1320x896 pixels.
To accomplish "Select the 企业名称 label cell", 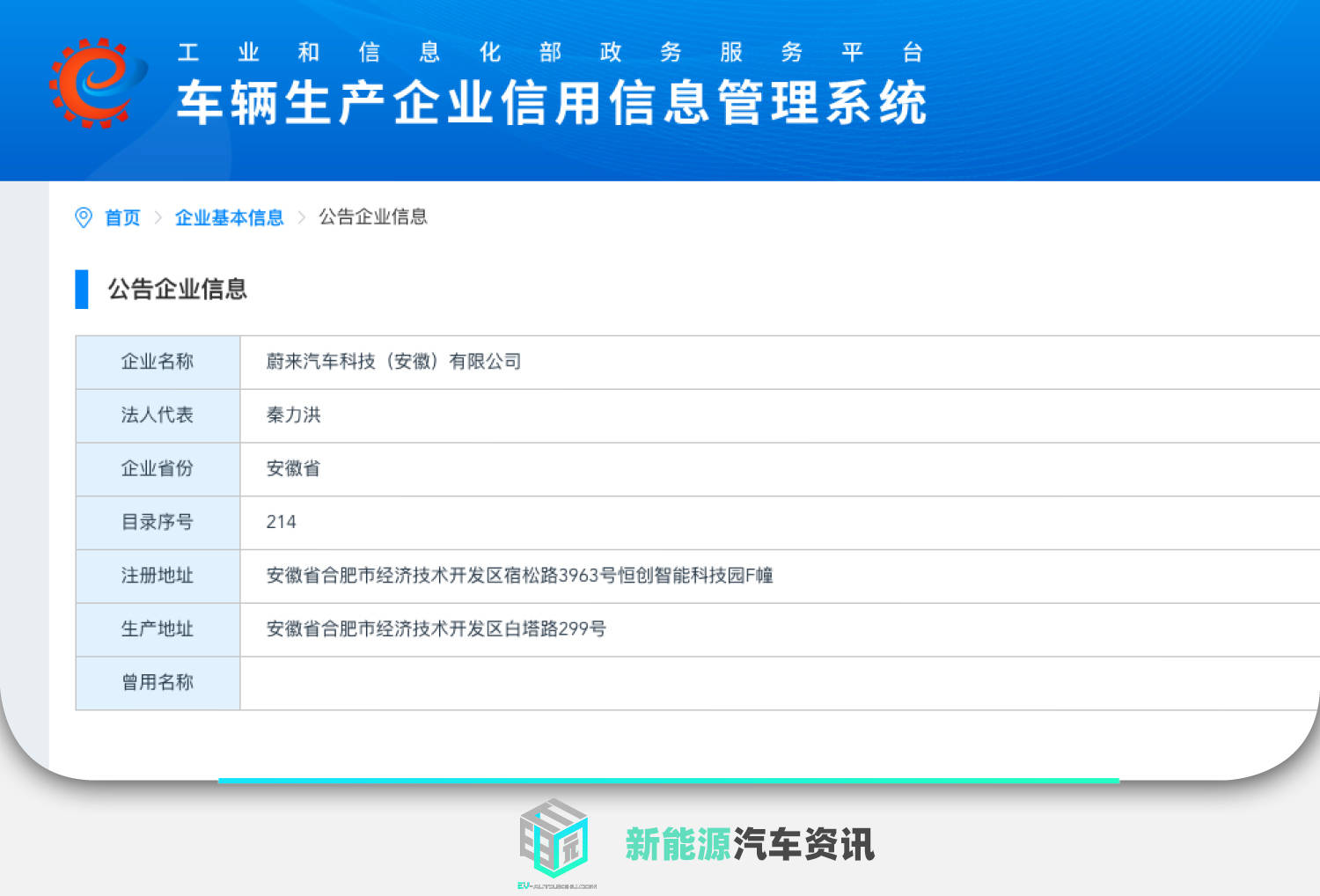I will point(158,362).
